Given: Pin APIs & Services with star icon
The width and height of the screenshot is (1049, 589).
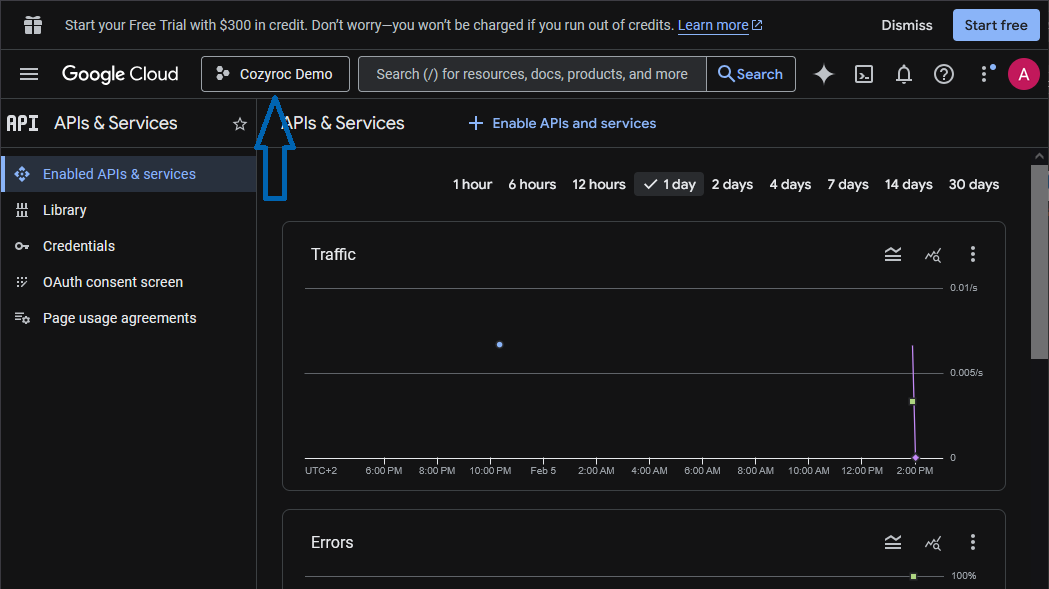Looking at the screenshot, I should (240, 124).
